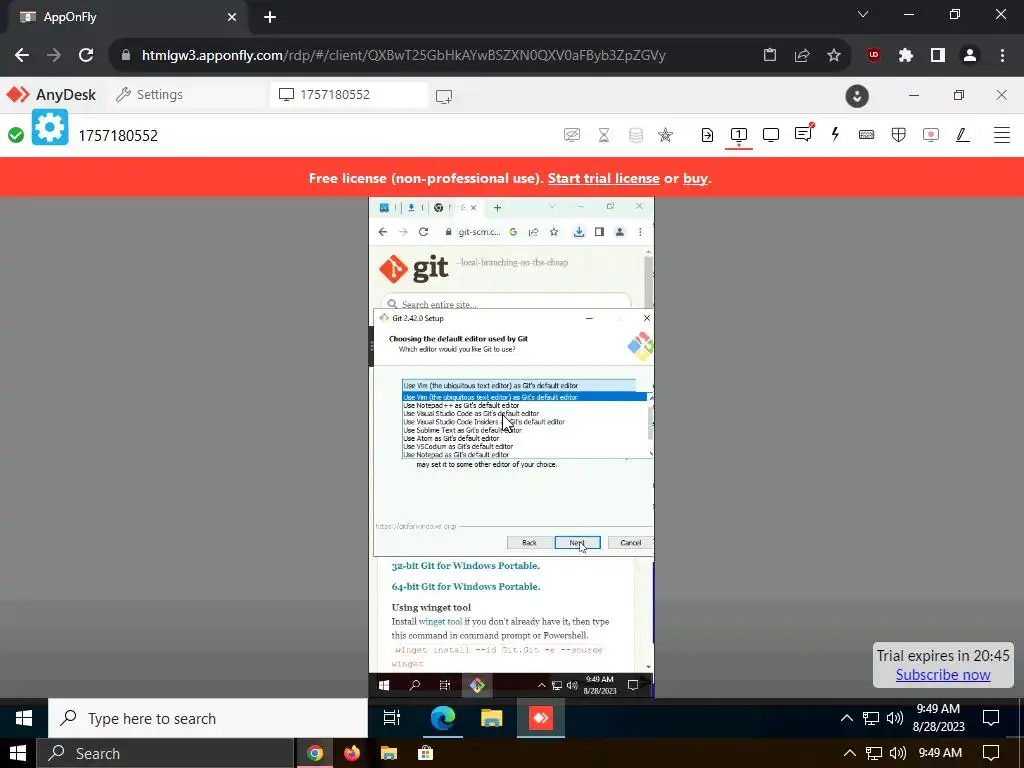Toggle the AnyDesk privacy screen icon
Screen dimensions: 1024x768
pos(571,135)
